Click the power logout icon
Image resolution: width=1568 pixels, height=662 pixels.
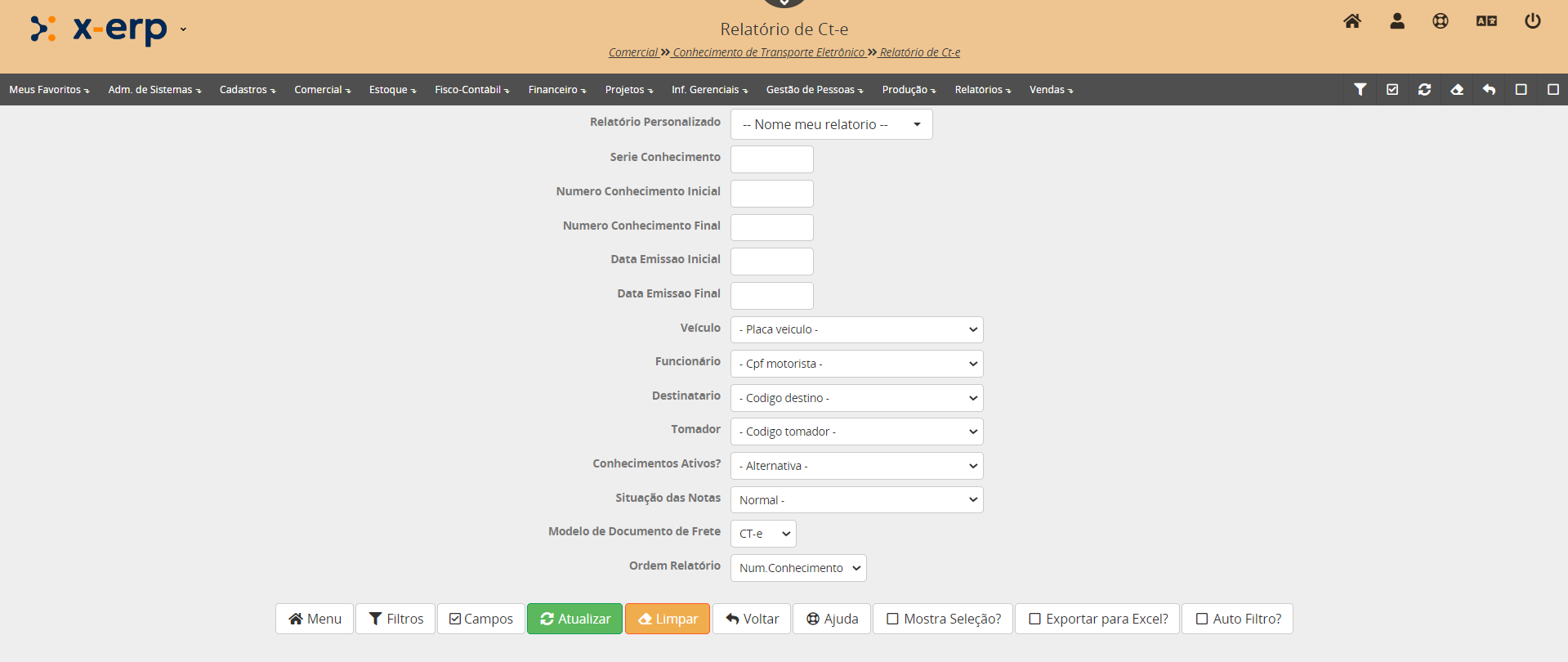(1533, 21)
